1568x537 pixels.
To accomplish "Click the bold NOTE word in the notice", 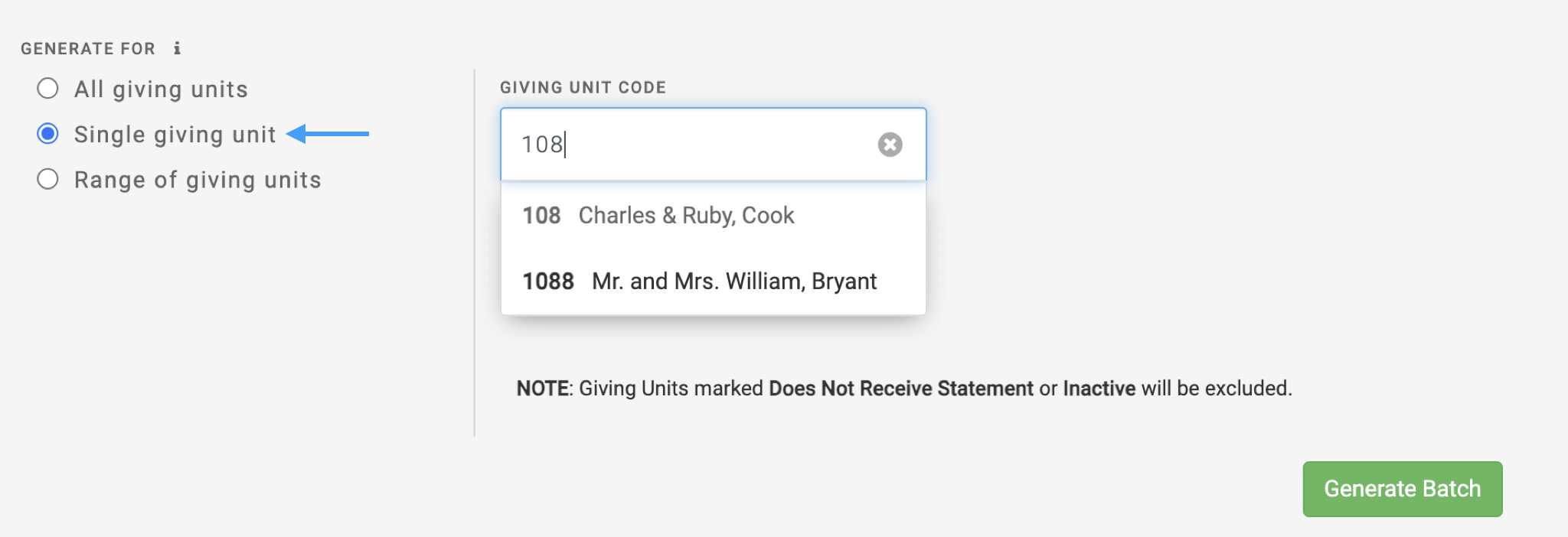I will (543, 389).
